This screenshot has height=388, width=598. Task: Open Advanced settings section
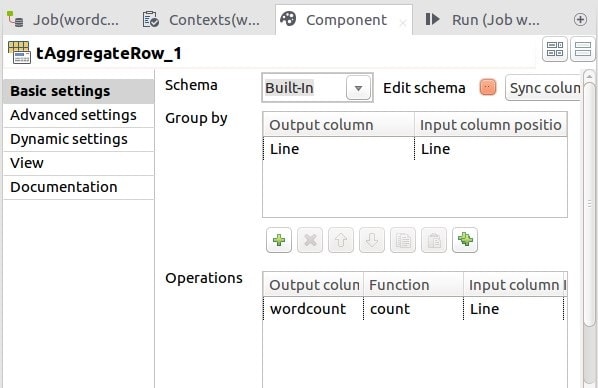point(73,115)
